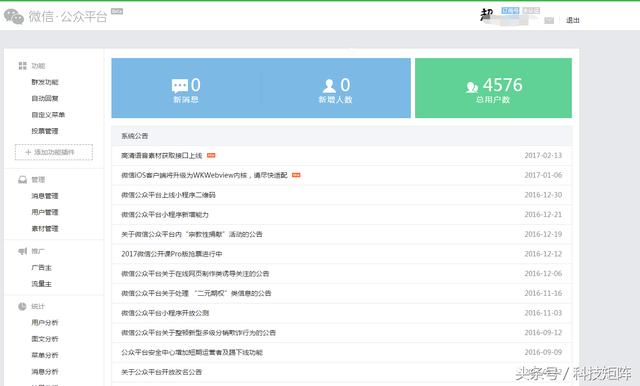Click the 退出 logout link
This screenshot has height=386, width=640.
click(x=573, y=20)
